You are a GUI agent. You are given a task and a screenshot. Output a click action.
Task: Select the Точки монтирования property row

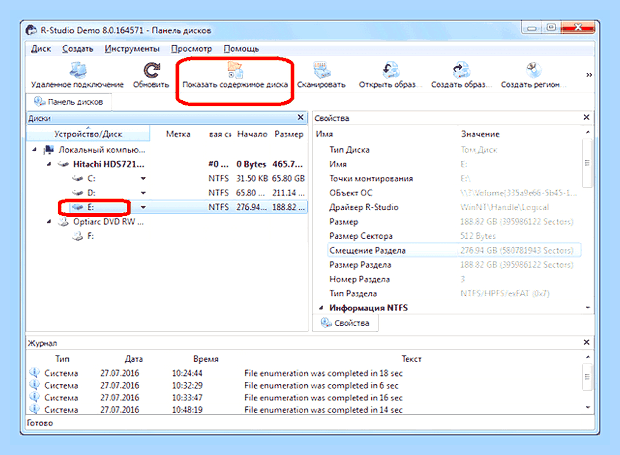click(454, 179)
